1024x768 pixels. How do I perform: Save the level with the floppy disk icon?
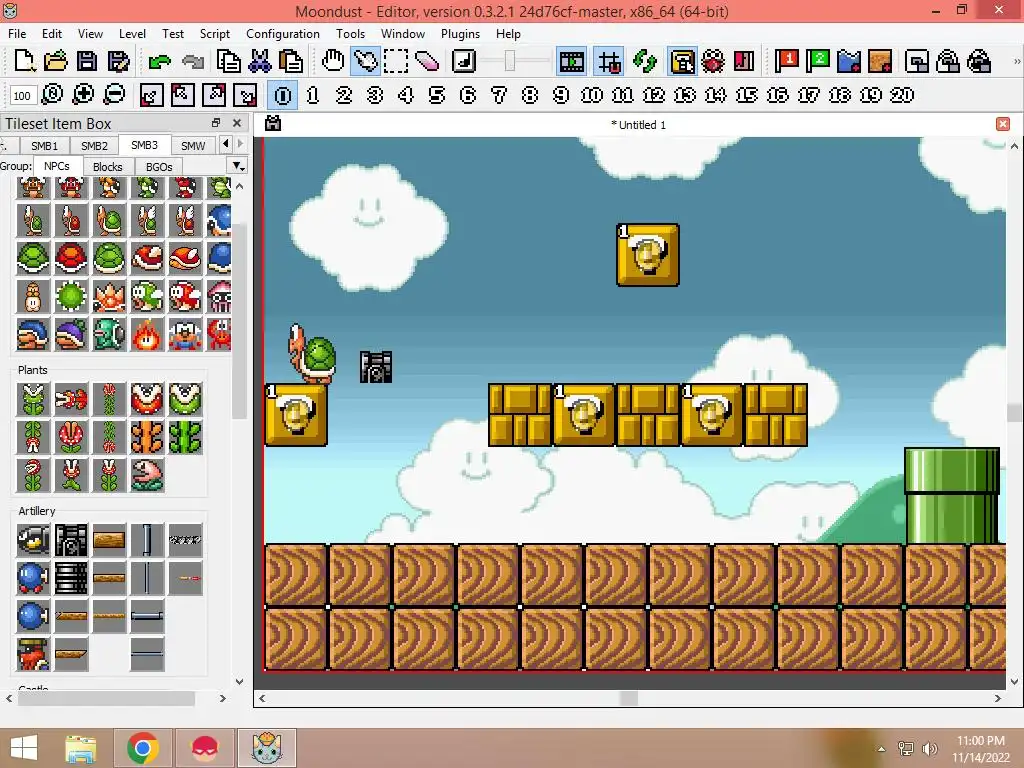(87, 61)
